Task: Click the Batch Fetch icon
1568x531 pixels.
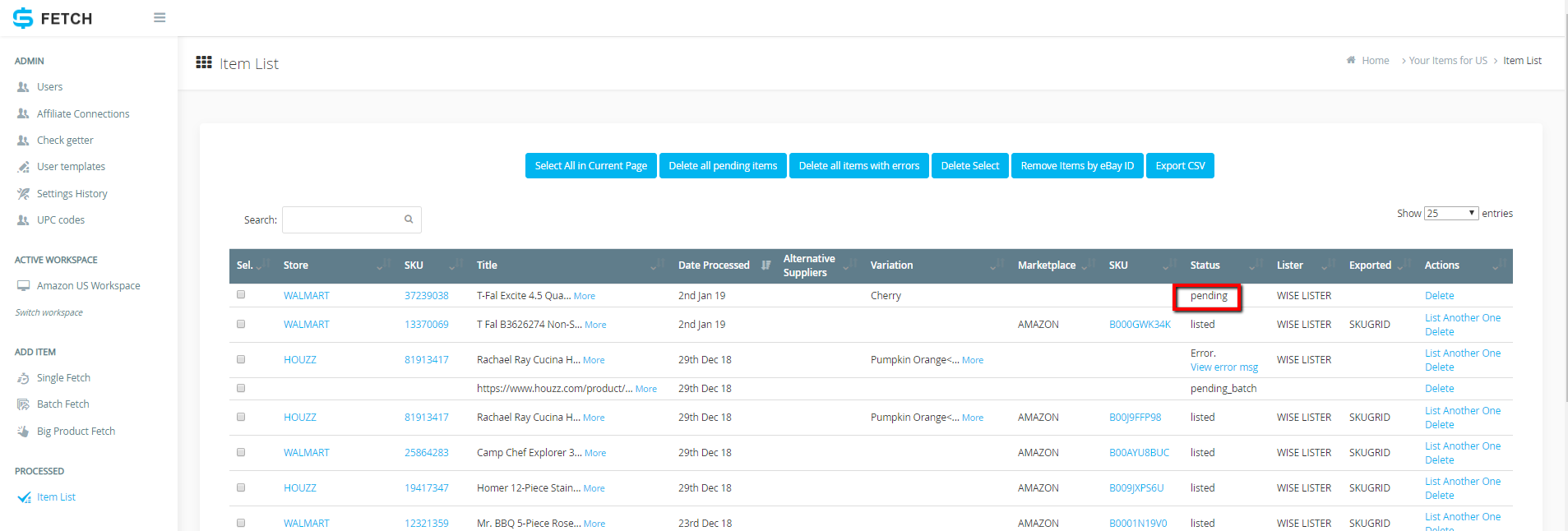Action: coord(23,404)
